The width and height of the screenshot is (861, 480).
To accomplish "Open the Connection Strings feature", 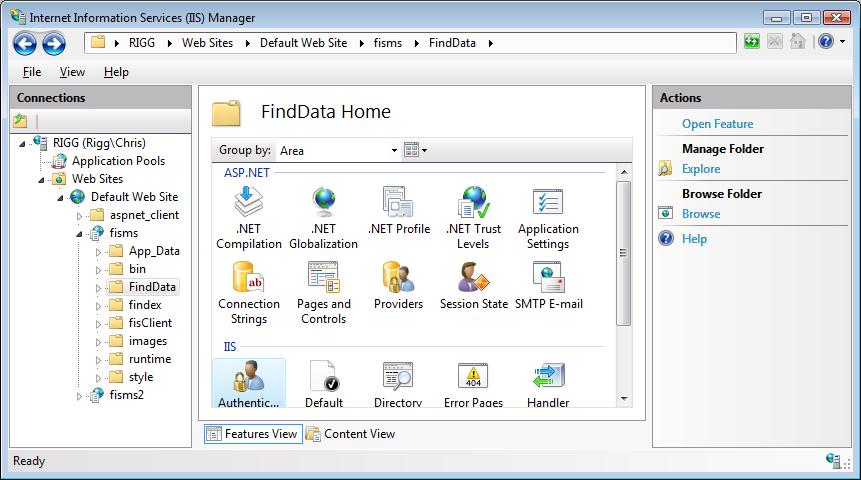I will [x=249, y=293].
